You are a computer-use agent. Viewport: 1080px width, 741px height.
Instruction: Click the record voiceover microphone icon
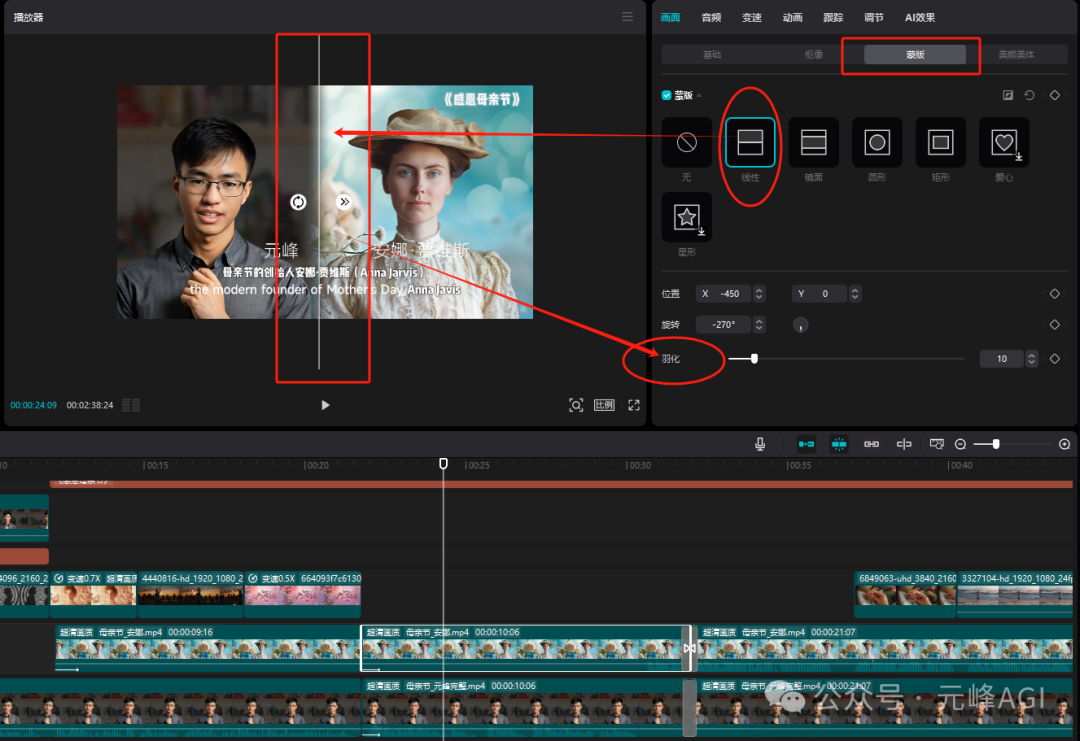point(760,444)
